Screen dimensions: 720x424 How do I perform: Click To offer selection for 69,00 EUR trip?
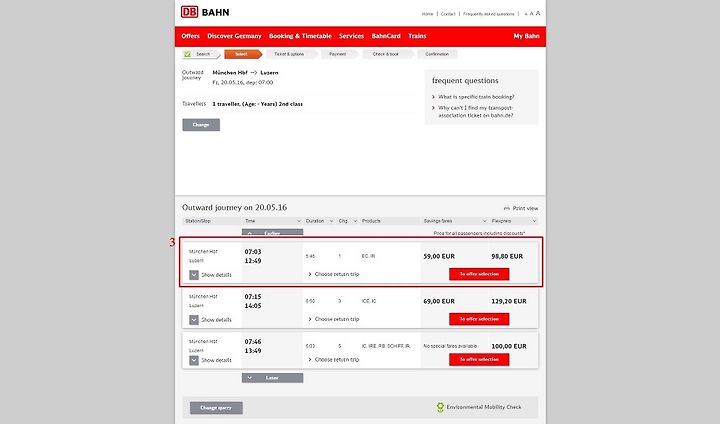click(479, 319)
